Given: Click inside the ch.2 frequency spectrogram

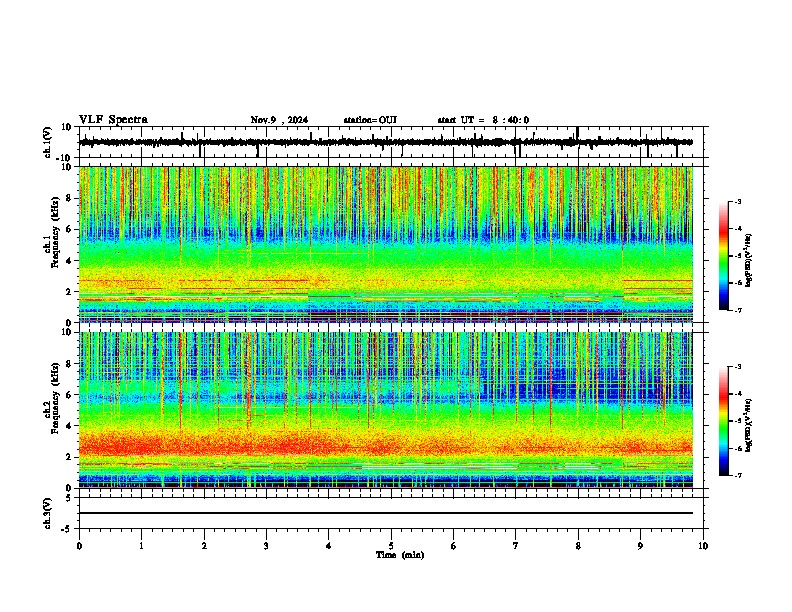Looking at the screenshot, I should [x=386, y=410].
